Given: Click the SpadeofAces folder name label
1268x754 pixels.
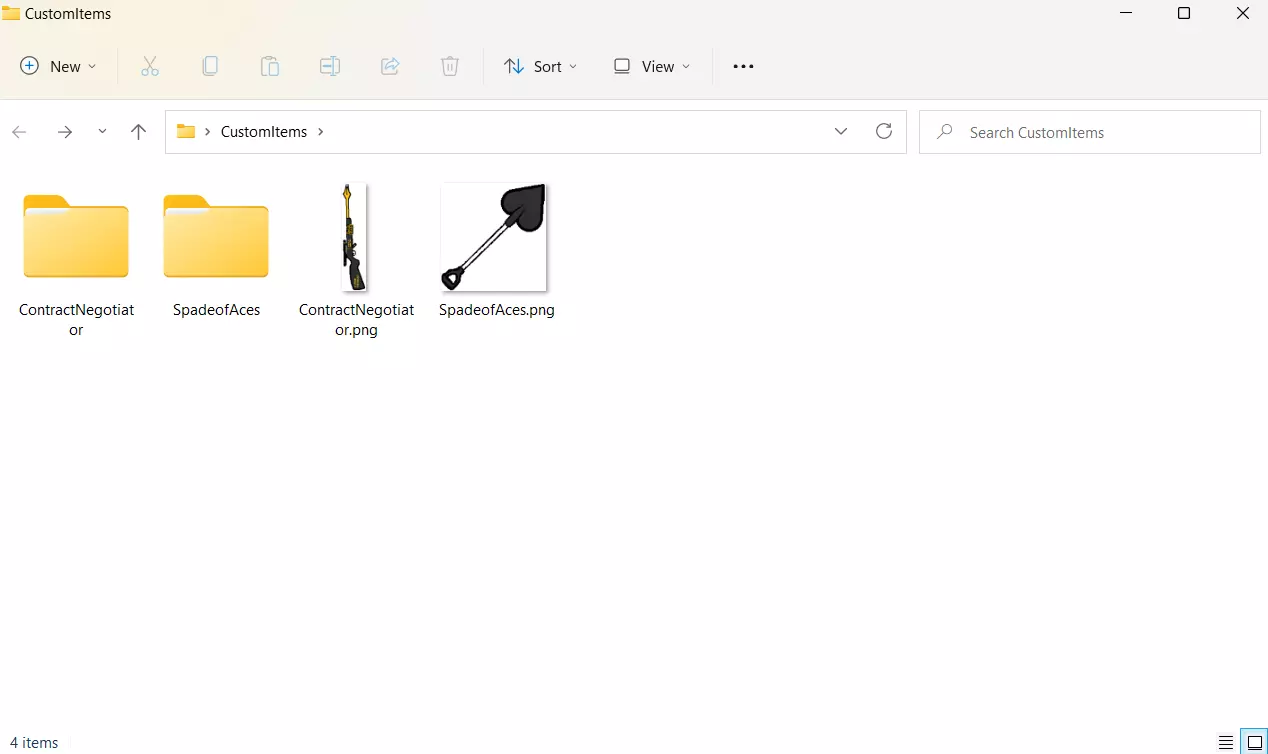Looking at the screenshot, I should click(216, 310).
